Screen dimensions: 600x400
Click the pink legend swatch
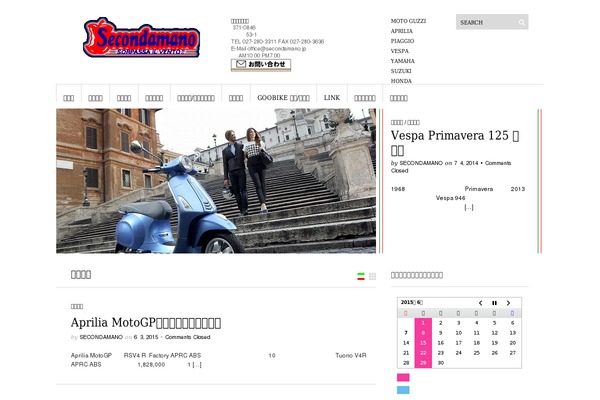click(x=403, y=377)
